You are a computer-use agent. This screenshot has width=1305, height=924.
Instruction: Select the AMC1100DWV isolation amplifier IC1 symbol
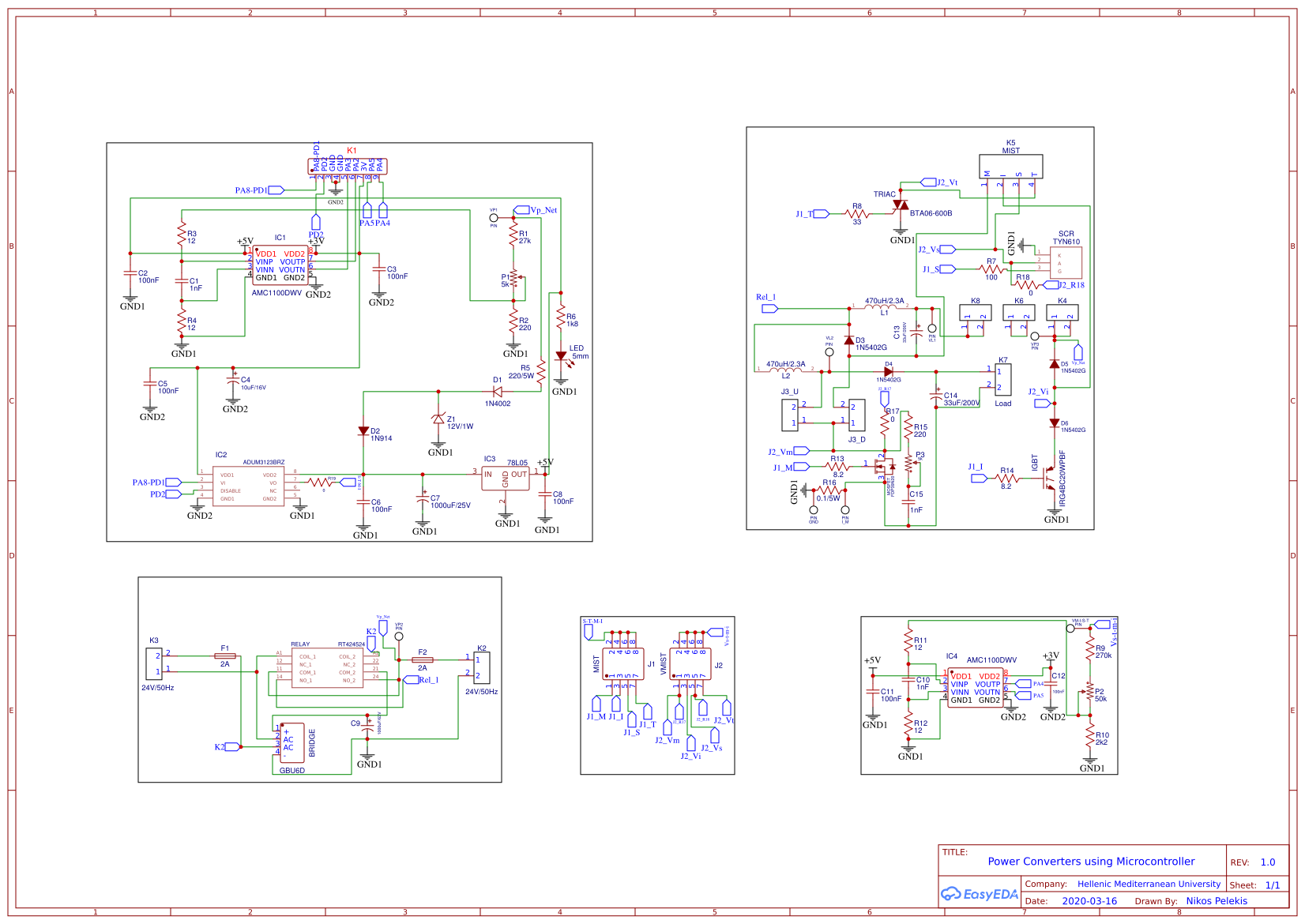(280, 265)
